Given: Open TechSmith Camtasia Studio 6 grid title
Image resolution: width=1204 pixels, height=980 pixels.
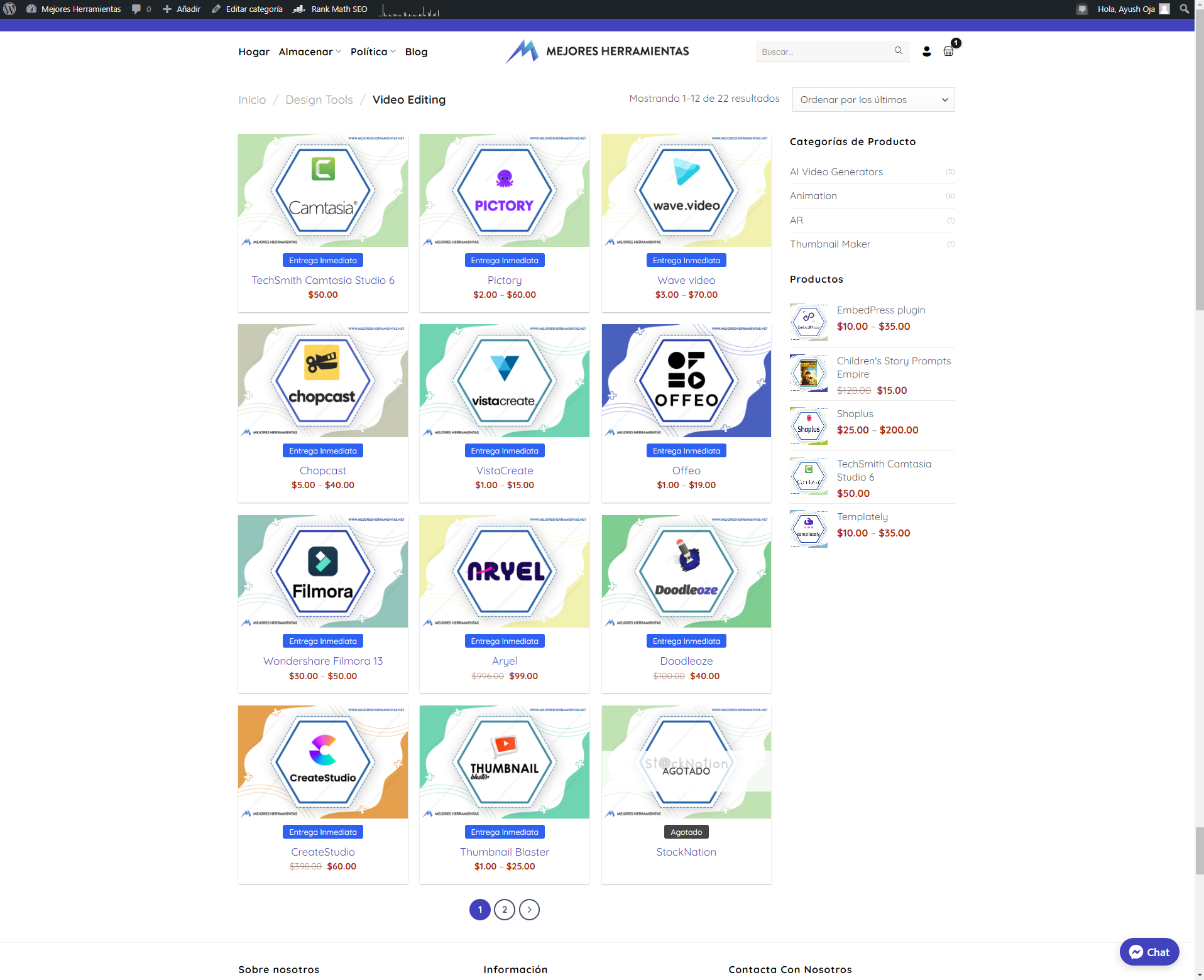Looking at the screenshot, I should click(323, 280).
